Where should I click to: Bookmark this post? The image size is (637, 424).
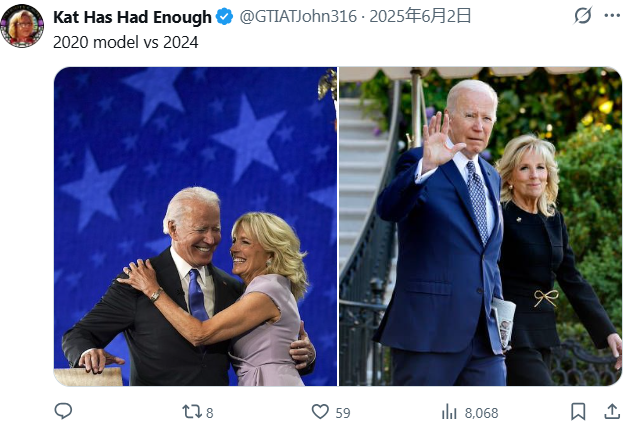pyautogui.click(x=578, y=411)
